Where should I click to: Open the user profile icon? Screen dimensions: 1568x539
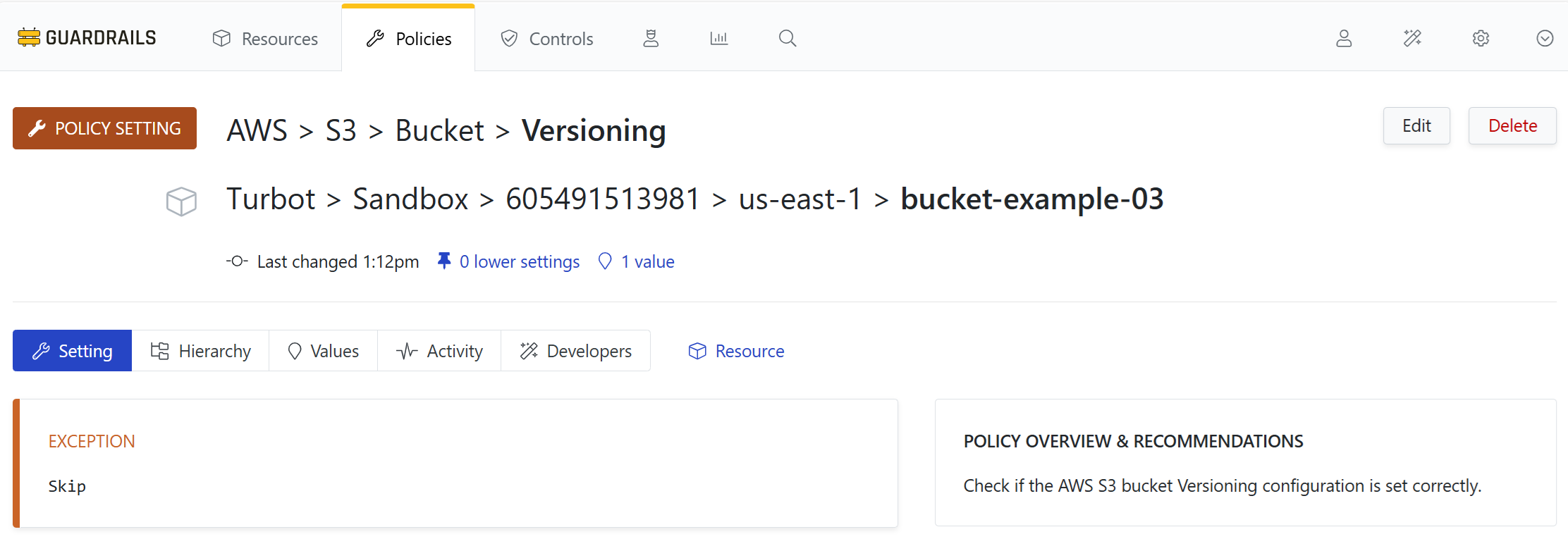tap(1344, 38)
